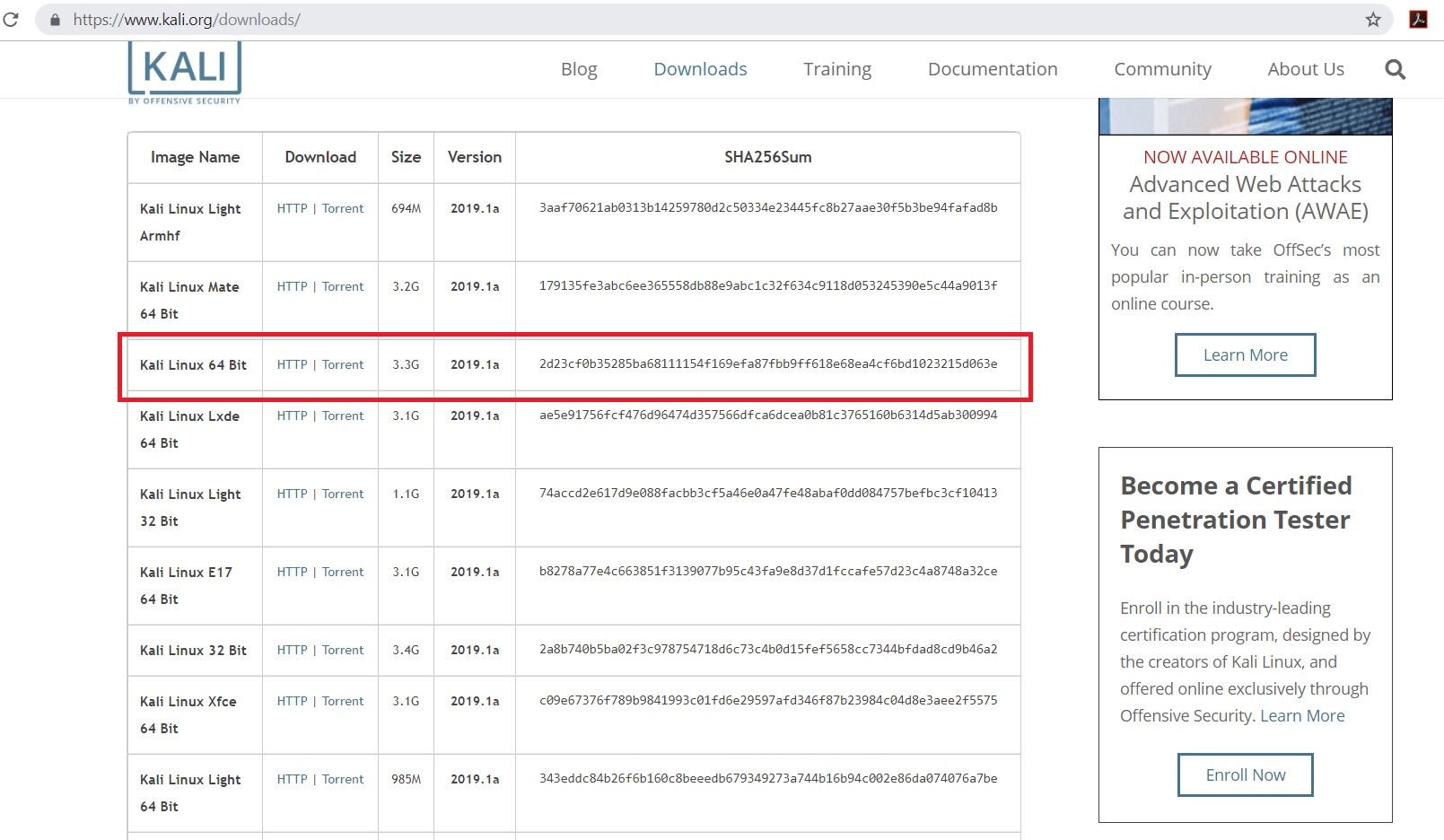Download Kali Linux 32 Bit via HTTP
The height and width of the screenshot is (840, 1444).
coord(292,650)
